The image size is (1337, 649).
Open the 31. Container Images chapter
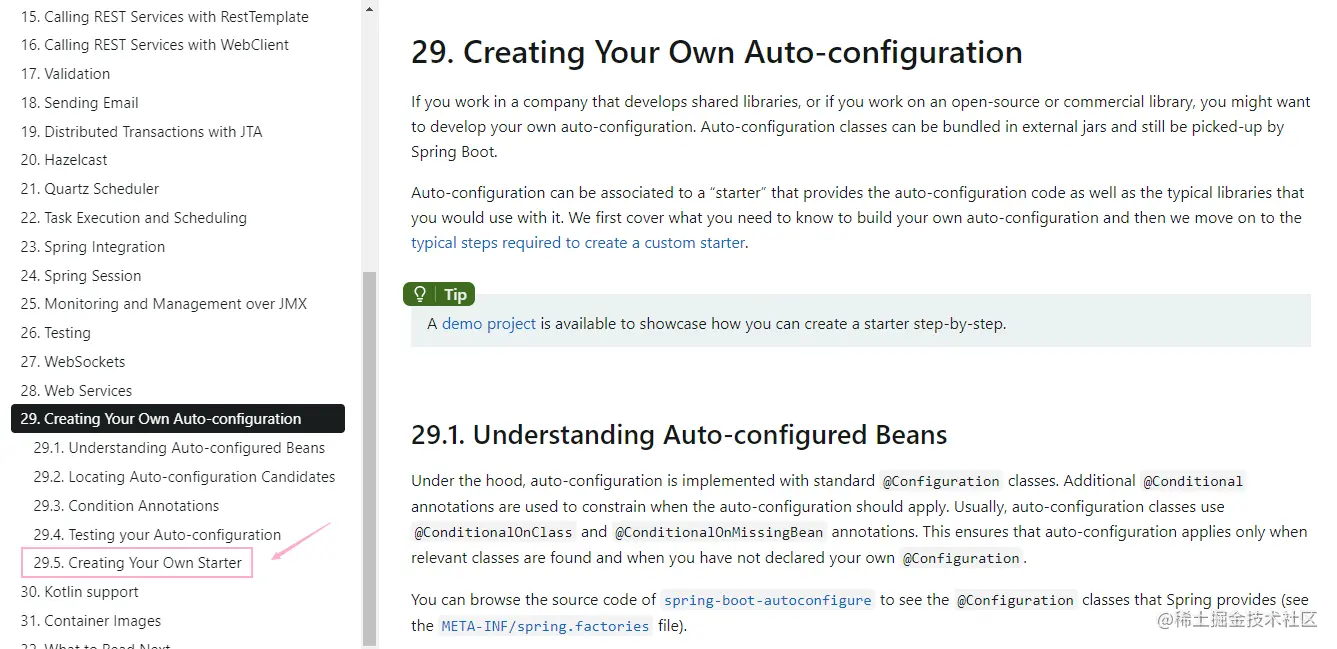pos(90,621)
